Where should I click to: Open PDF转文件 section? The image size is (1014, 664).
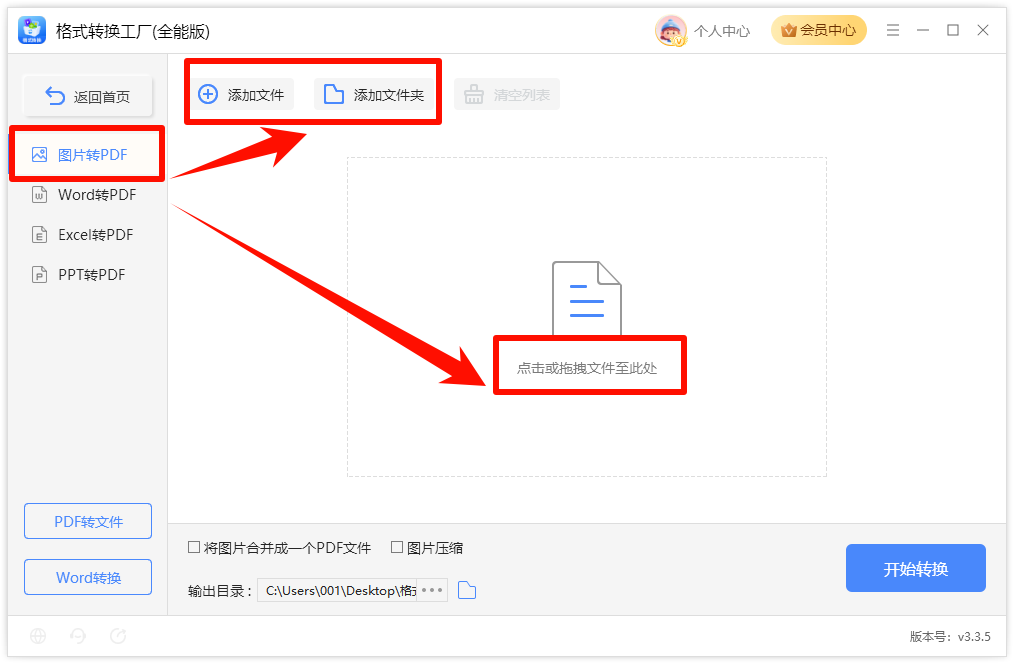[88, 521]
